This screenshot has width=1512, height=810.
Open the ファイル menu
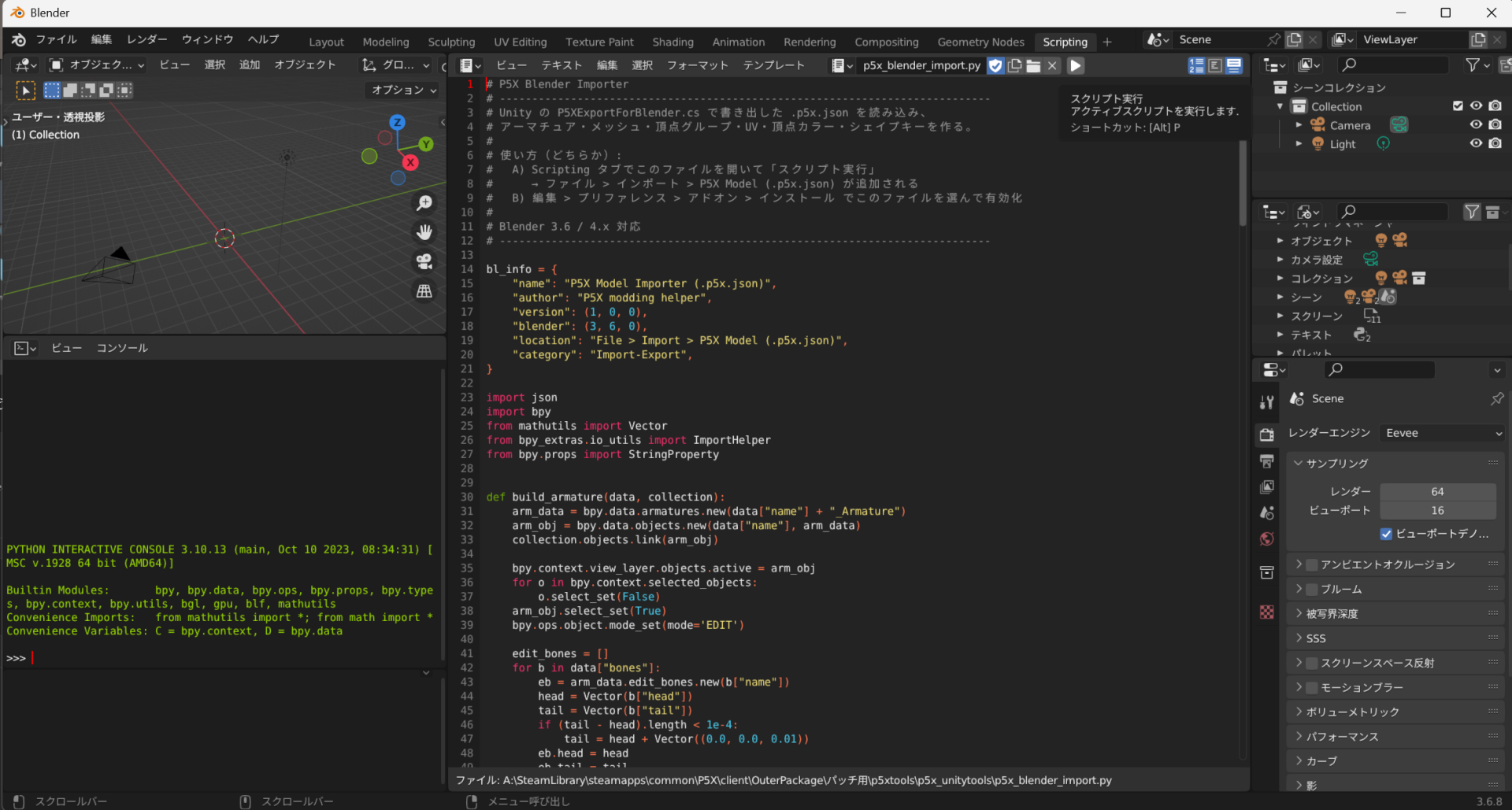tap(57, 39)
